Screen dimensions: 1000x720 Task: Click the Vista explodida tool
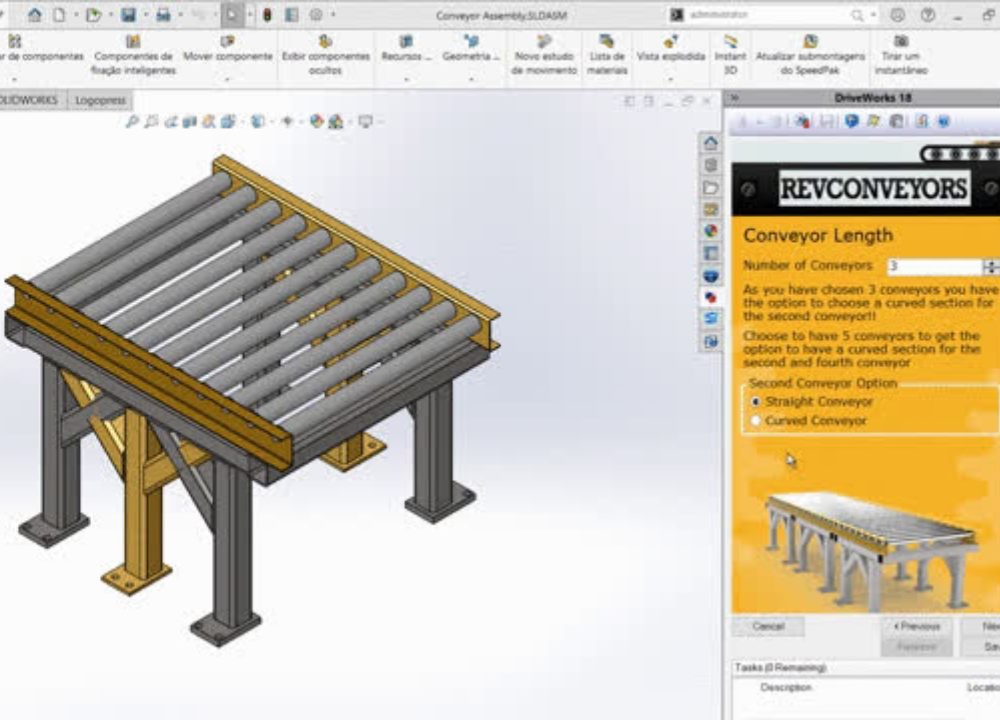pyautogui.click(x=671, y=49)
